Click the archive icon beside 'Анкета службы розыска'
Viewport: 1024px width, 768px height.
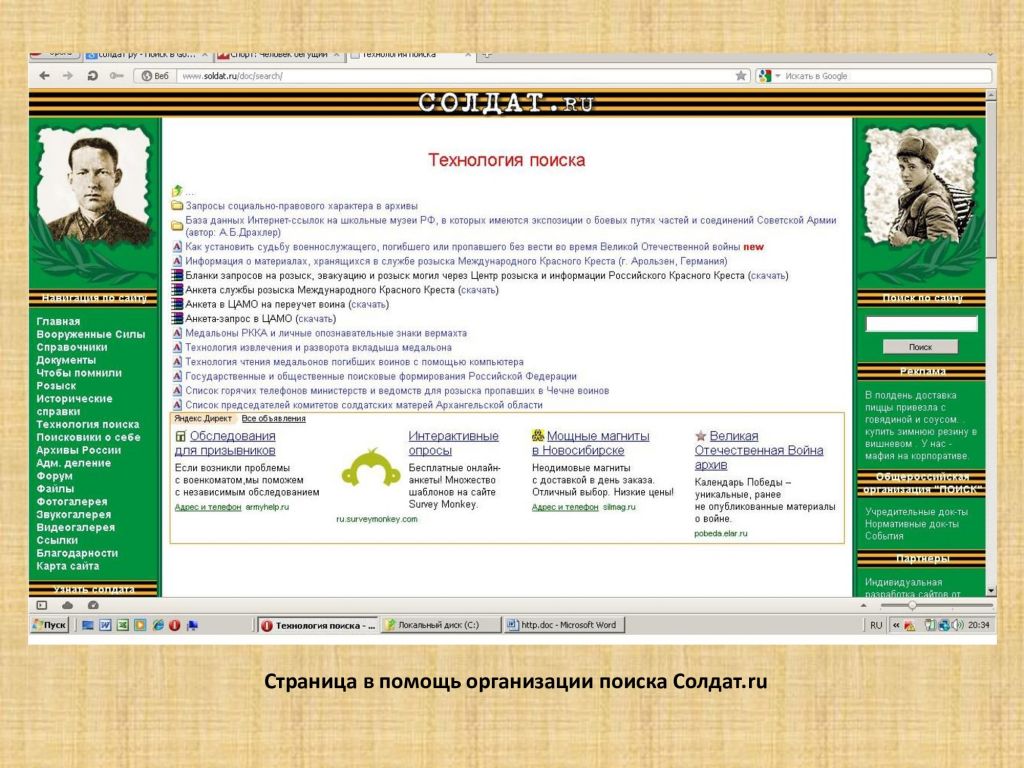[x=177, y=290]
